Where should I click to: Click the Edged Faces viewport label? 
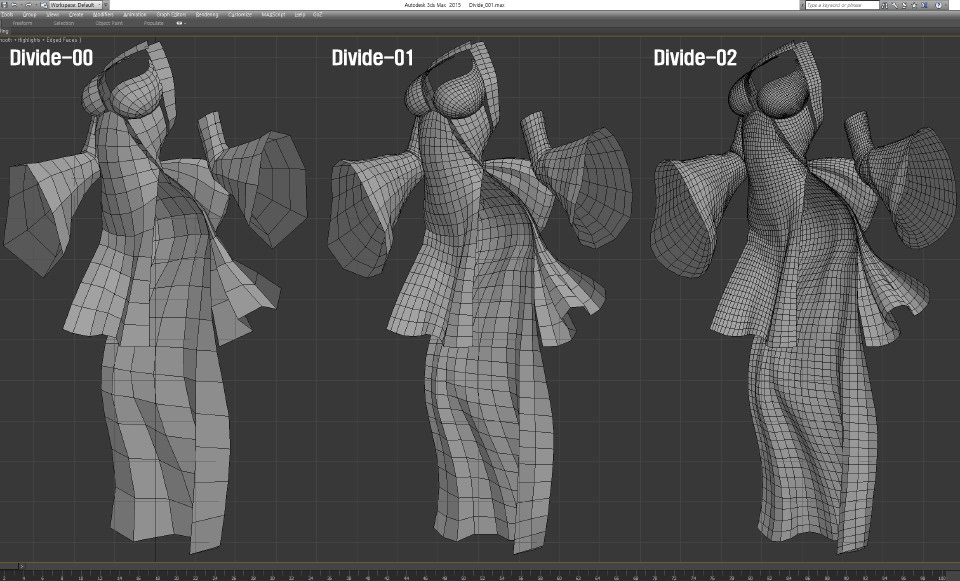tap(62, 40)
